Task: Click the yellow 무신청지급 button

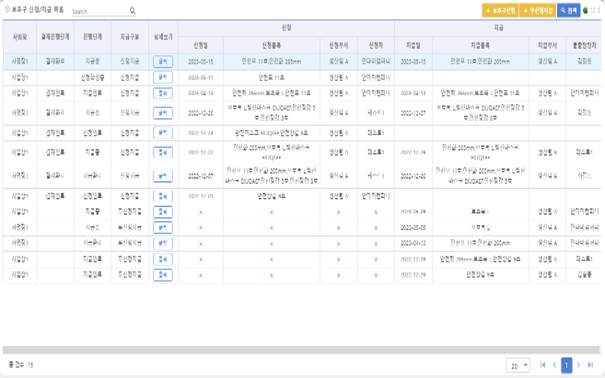Action: point(537,10)
